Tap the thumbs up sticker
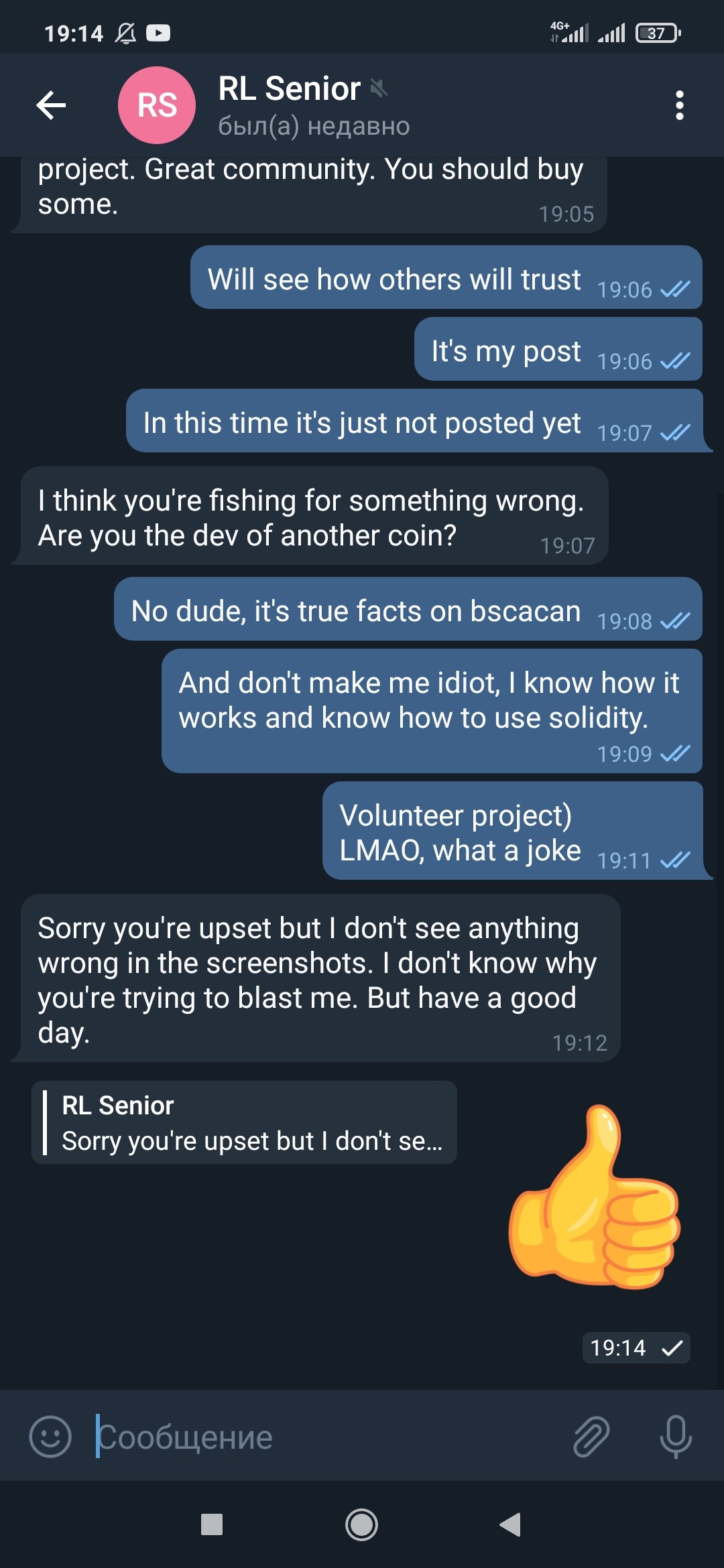Image resolution: width=724 pixels, height=1568 pixels. [x=595, y=1196]
